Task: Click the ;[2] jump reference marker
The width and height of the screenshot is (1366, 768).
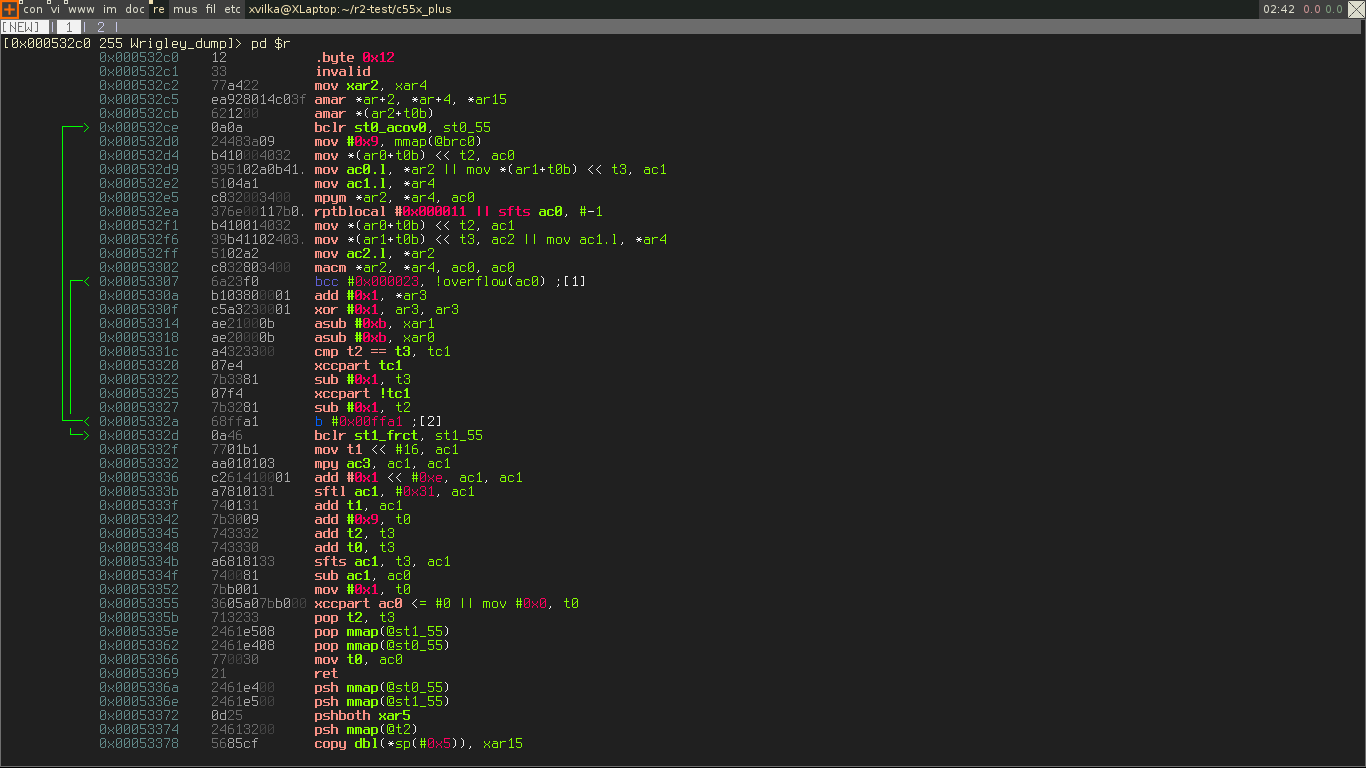Action: 427,421
